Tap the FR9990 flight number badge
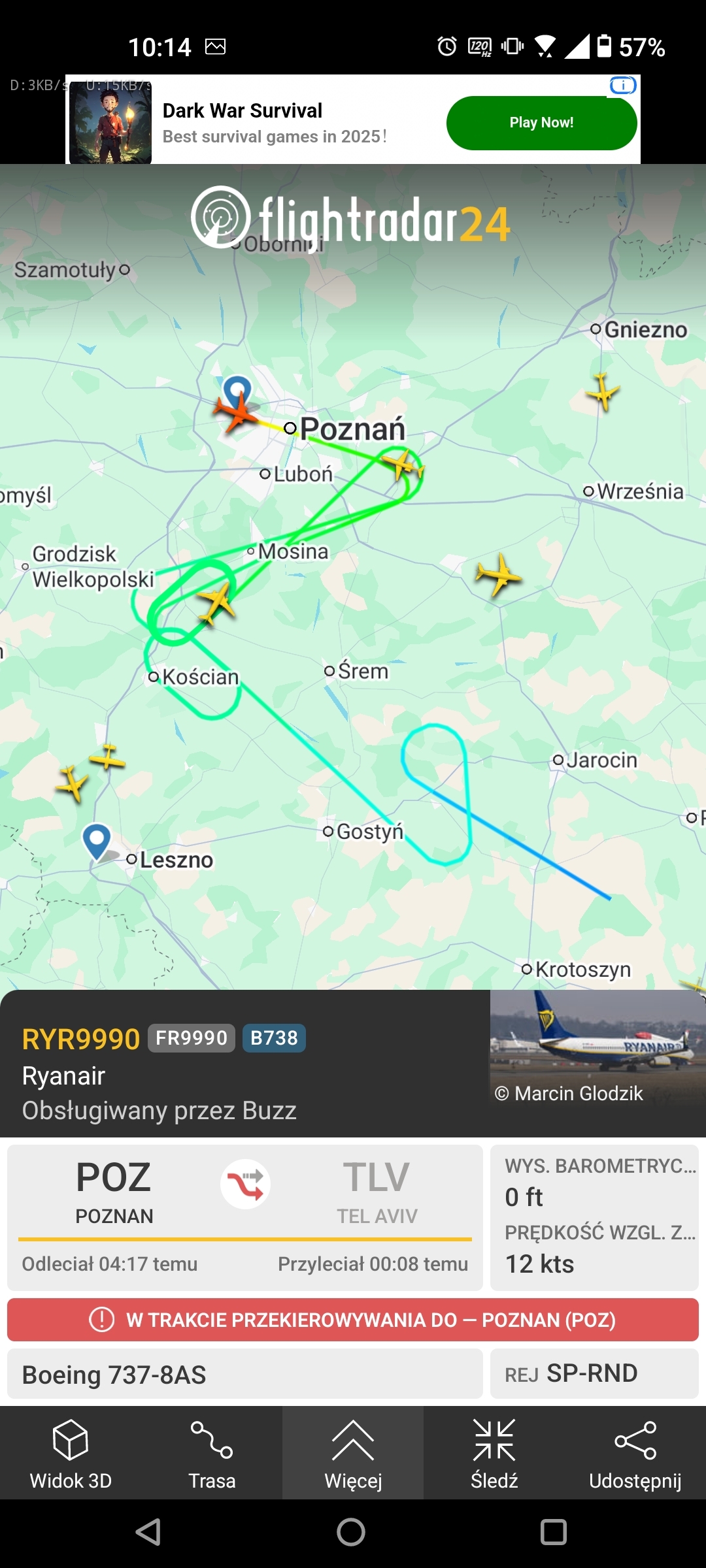Image resolution: width=706 pixels, height=1568 pixels. coord(192,1037)
